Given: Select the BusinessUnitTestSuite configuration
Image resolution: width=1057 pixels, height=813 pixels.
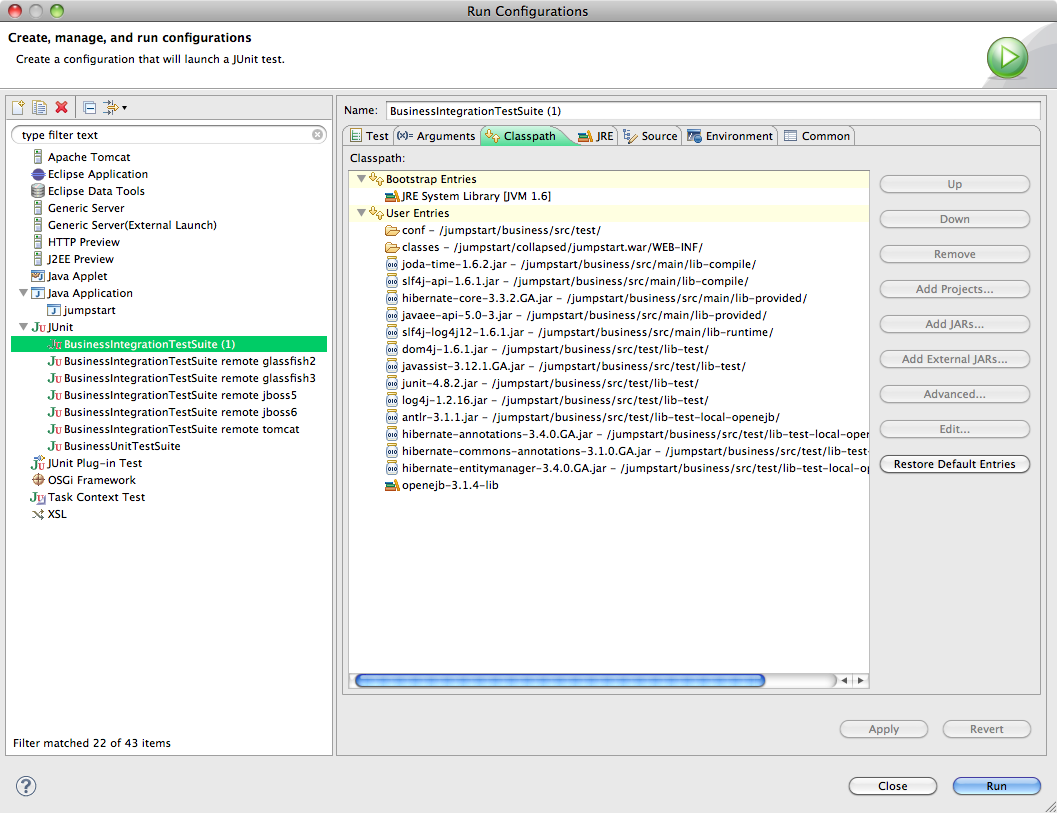Looking at the screenshot, I should (122, 446).
